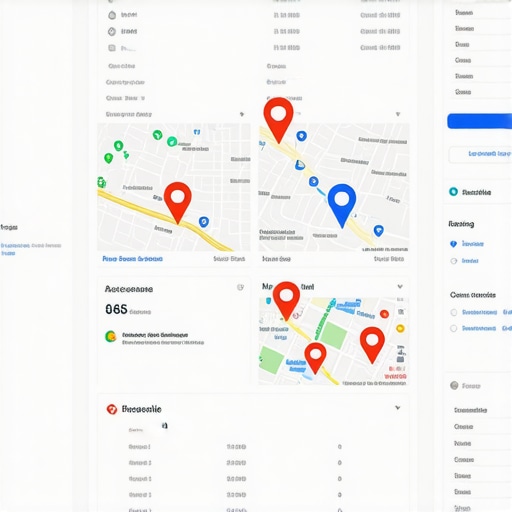Image resolution: width=512 pixels, height=512 pixels.
Task: Collapse the red-icon section using its chevron
Action: coord(398,408)
